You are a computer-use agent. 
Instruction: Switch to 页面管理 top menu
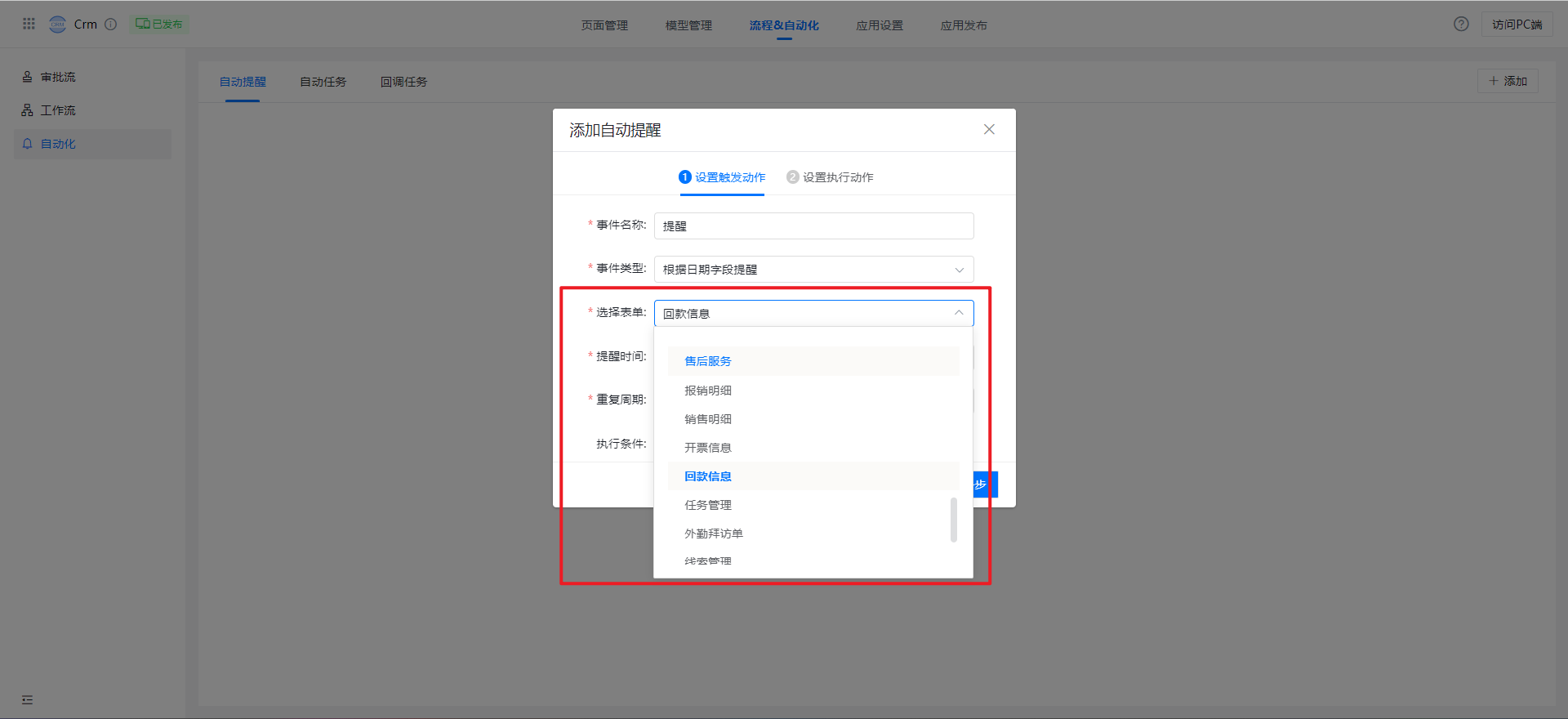pos(604,25)
